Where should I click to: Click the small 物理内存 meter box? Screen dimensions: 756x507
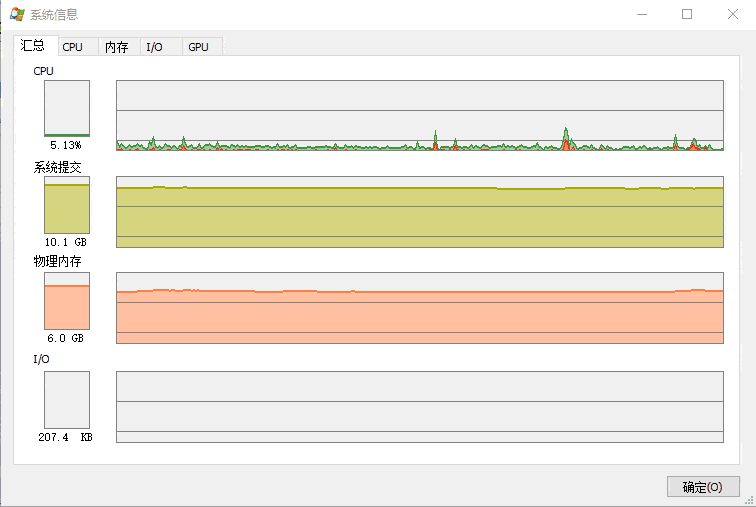click(x=67, y=301)
